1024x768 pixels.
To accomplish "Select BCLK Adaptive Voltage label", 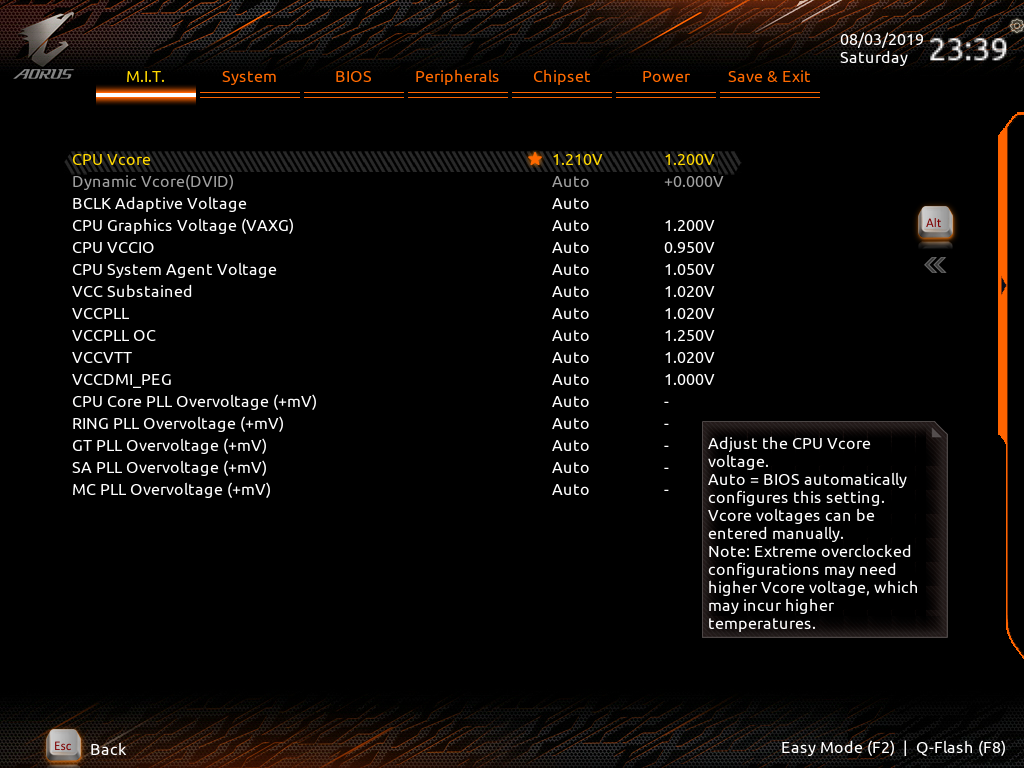I will click(x=159, y=204).
